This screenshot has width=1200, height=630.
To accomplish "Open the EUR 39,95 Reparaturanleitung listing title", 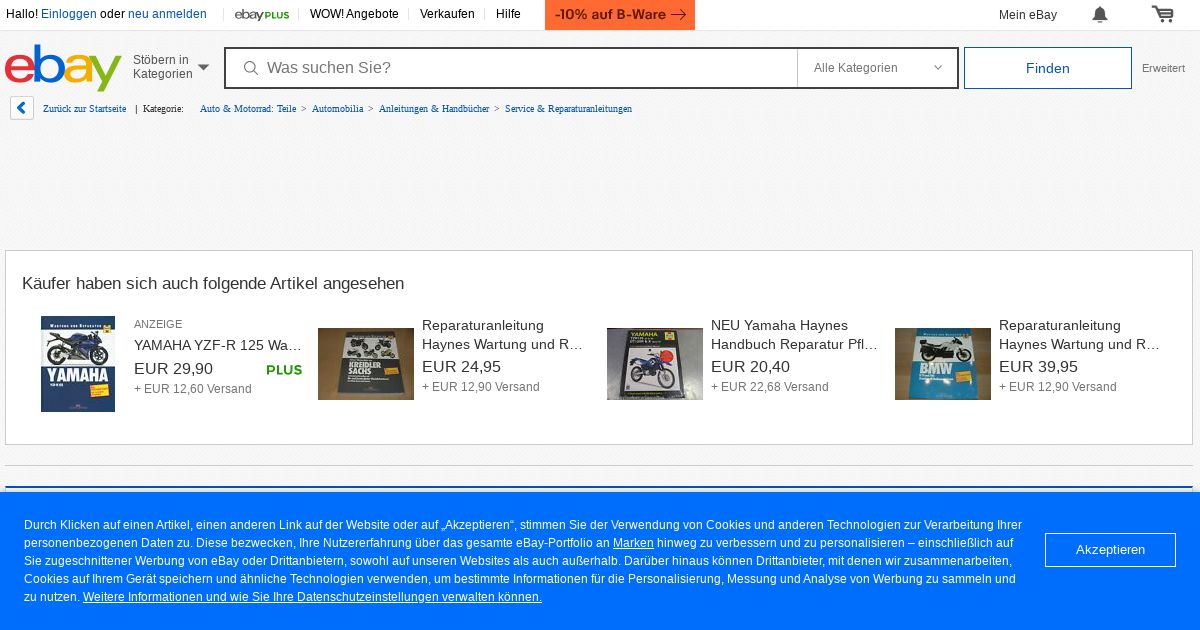I will tap(1079, 335).
